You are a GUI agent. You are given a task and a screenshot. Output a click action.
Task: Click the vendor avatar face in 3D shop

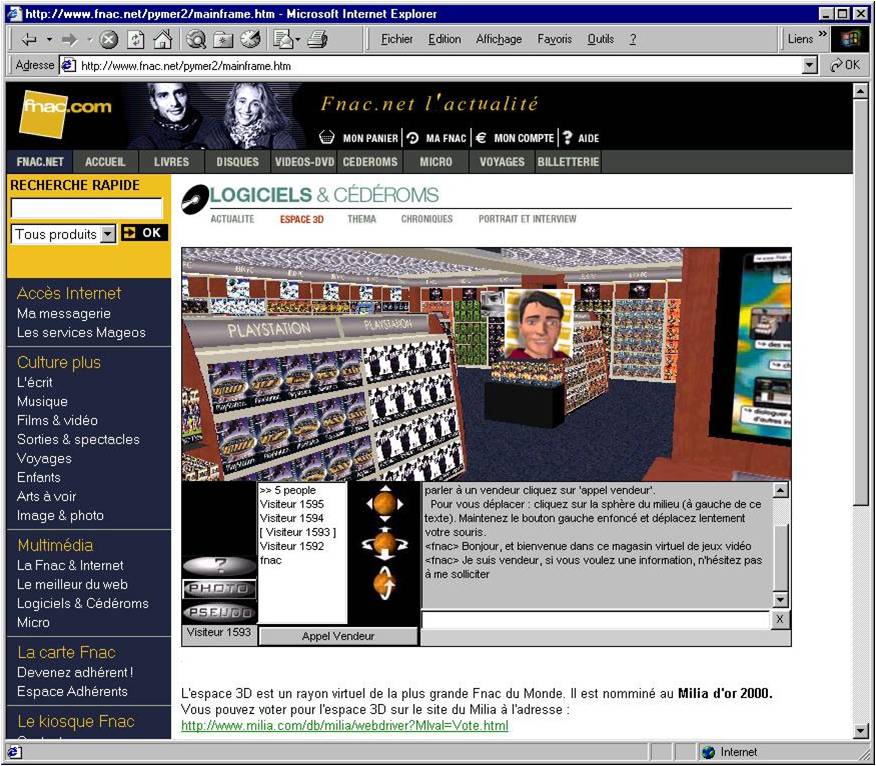tap(539, 324)
